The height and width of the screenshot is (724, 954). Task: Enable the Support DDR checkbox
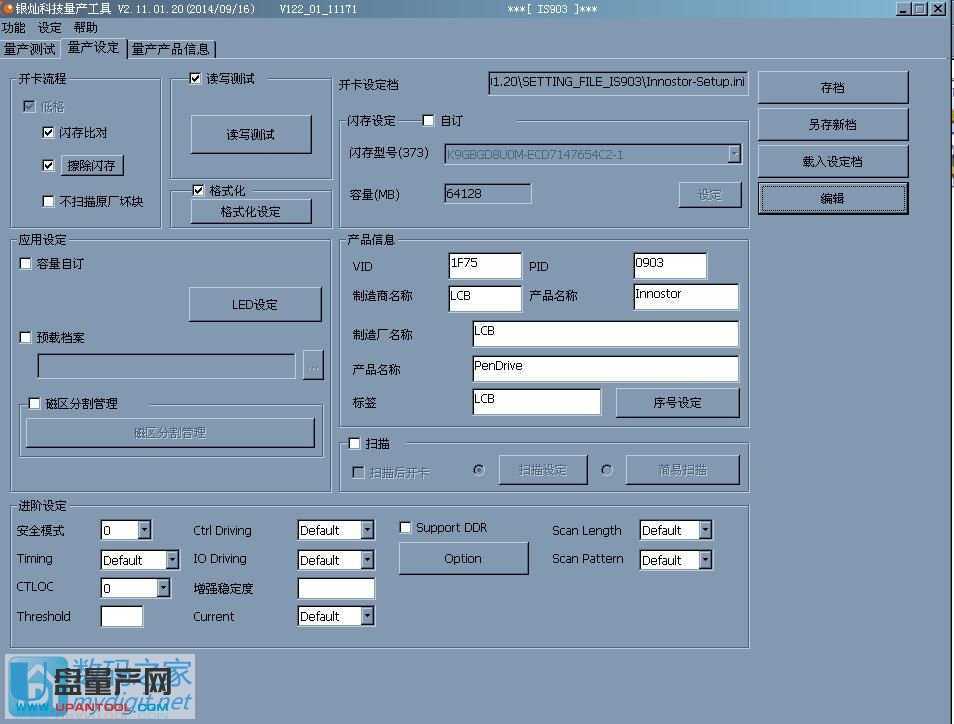405,527
